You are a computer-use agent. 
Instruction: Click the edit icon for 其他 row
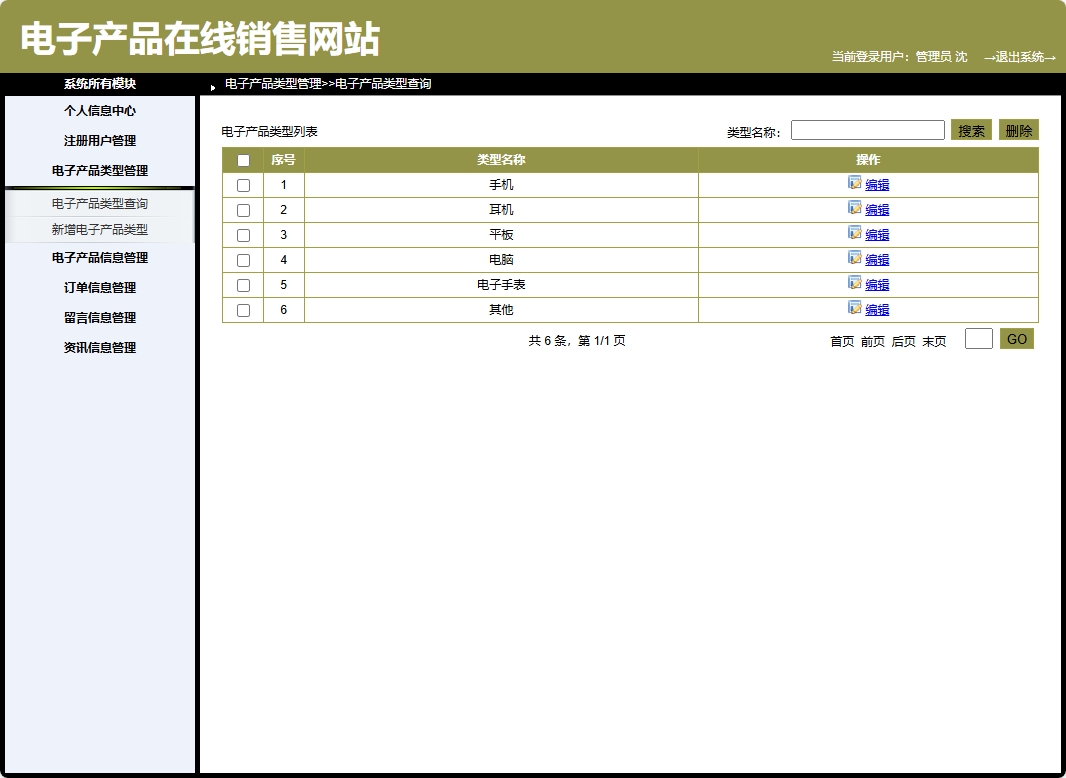(854, 309)
